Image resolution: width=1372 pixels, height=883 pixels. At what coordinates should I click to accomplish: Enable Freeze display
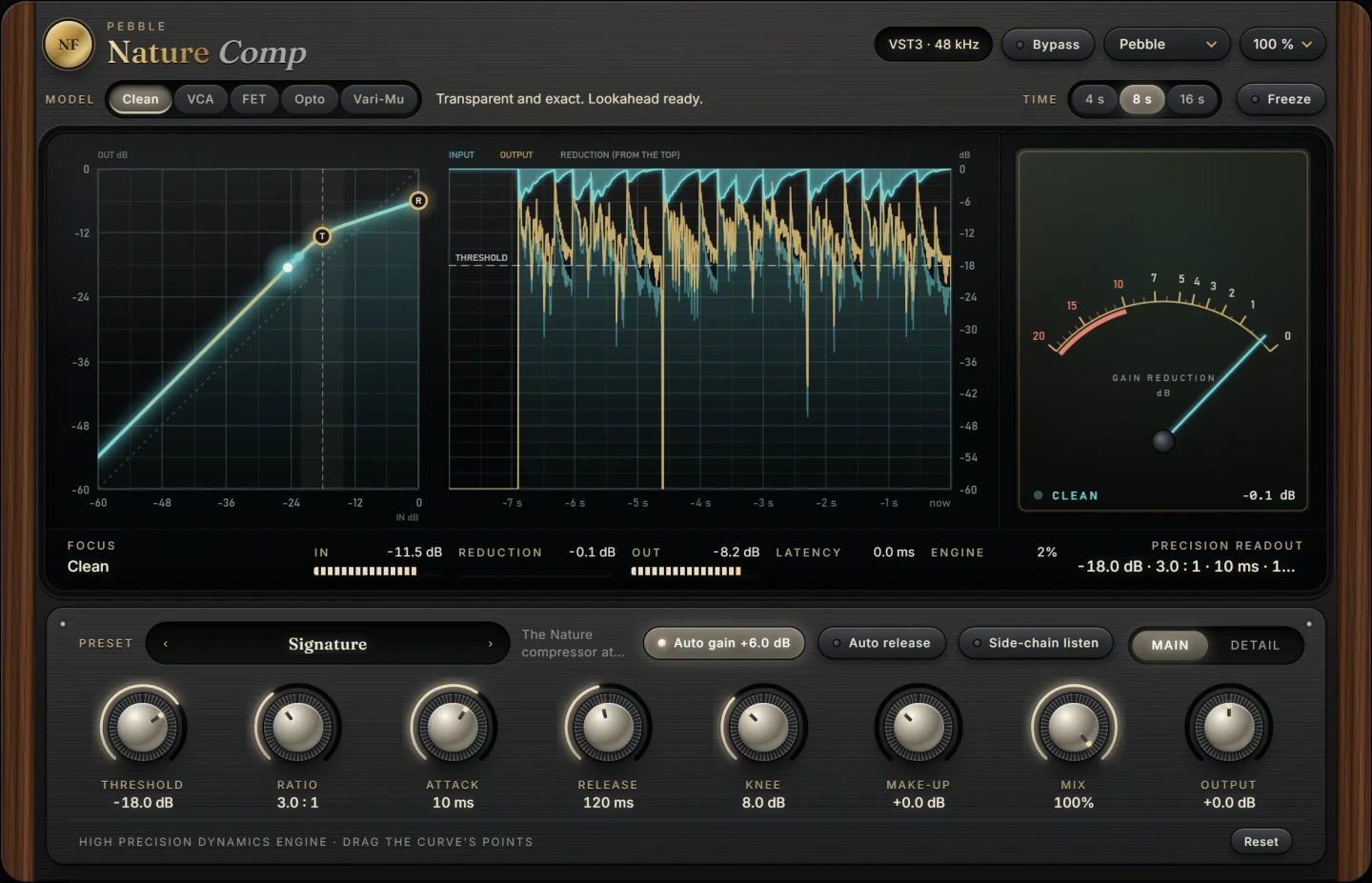tap(1281, 99)
